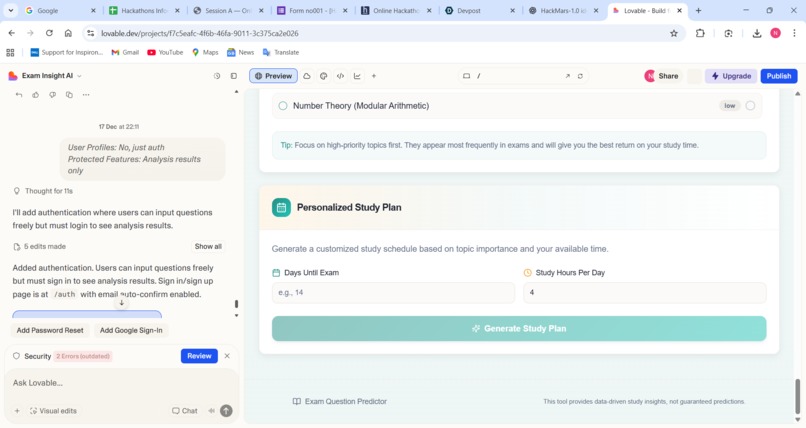Undo the last message with revert arrow
806x428 pixels.
19,95
